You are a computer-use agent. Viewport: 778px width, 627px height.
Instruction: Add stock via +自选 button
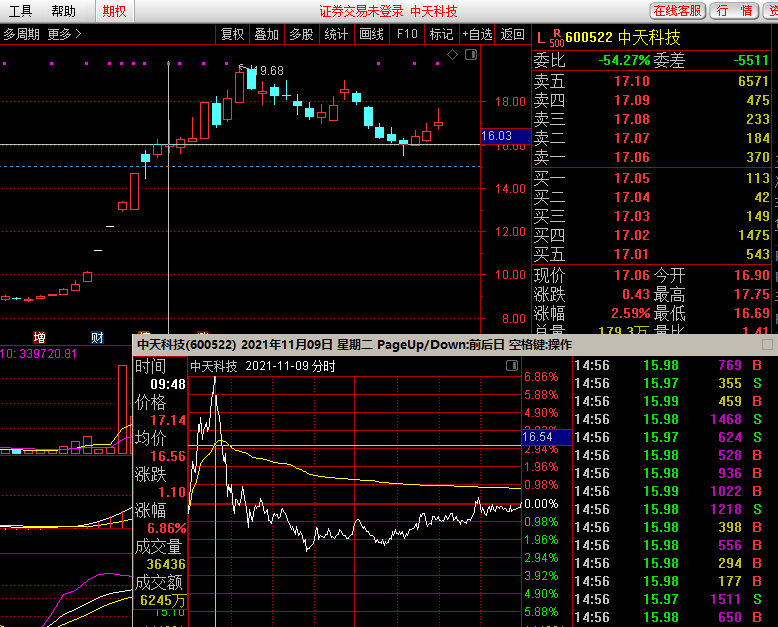(477, 34)
